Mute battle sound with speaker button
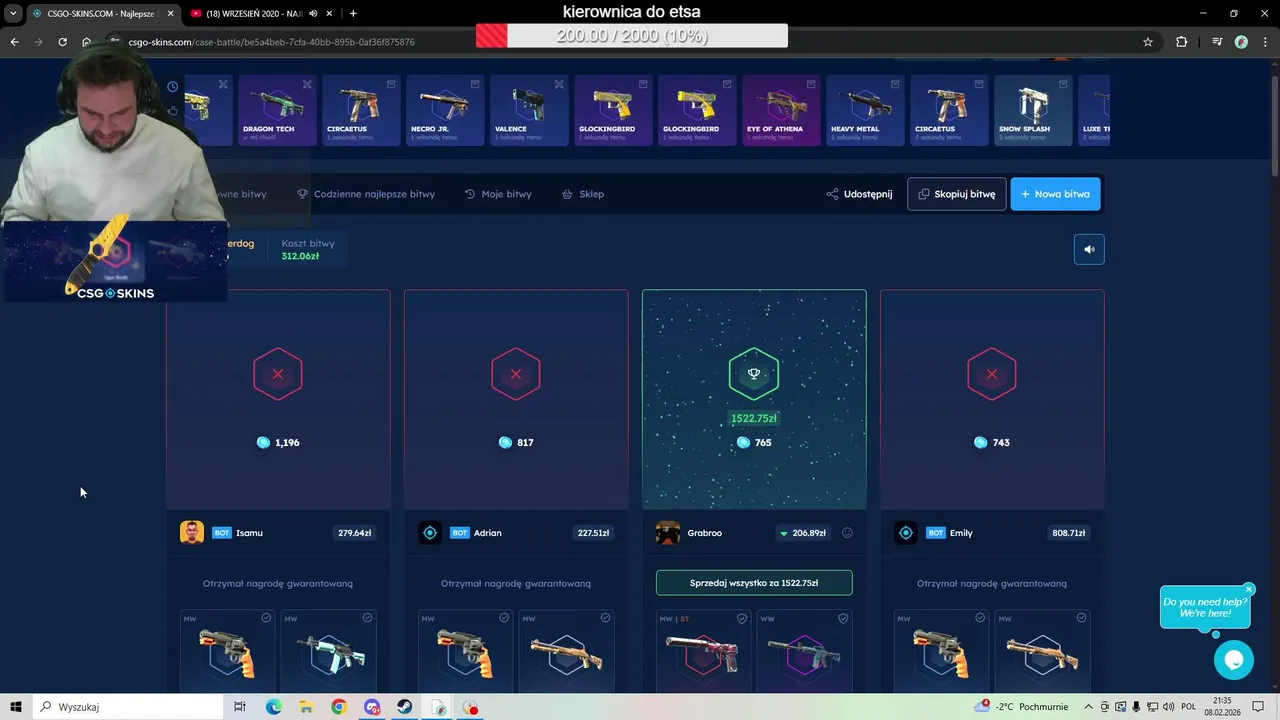The height and width of the screenshot is (720, 1280). (x=1089, y=250)
